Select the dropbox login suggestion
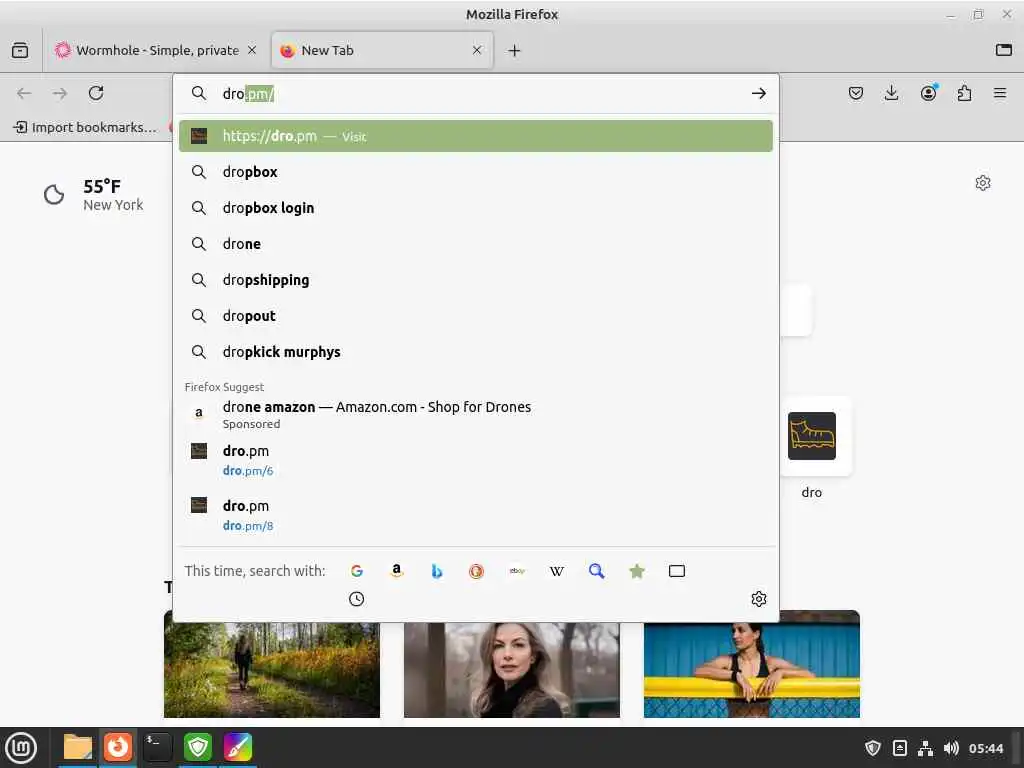Screen dimensions: 1024x768 pyautogui.click(x=475, y=208)
